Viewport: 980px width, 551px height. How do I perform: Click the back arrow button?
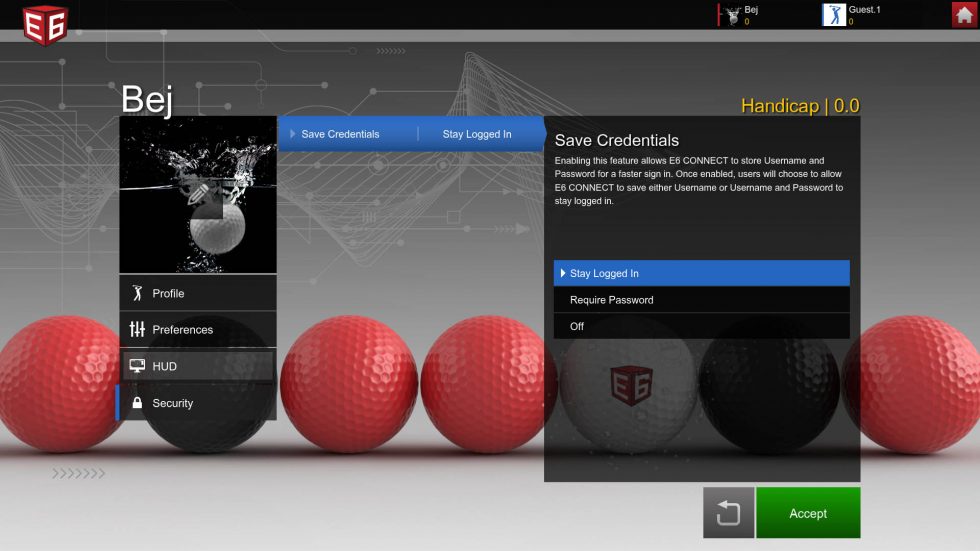pos(728,513)
